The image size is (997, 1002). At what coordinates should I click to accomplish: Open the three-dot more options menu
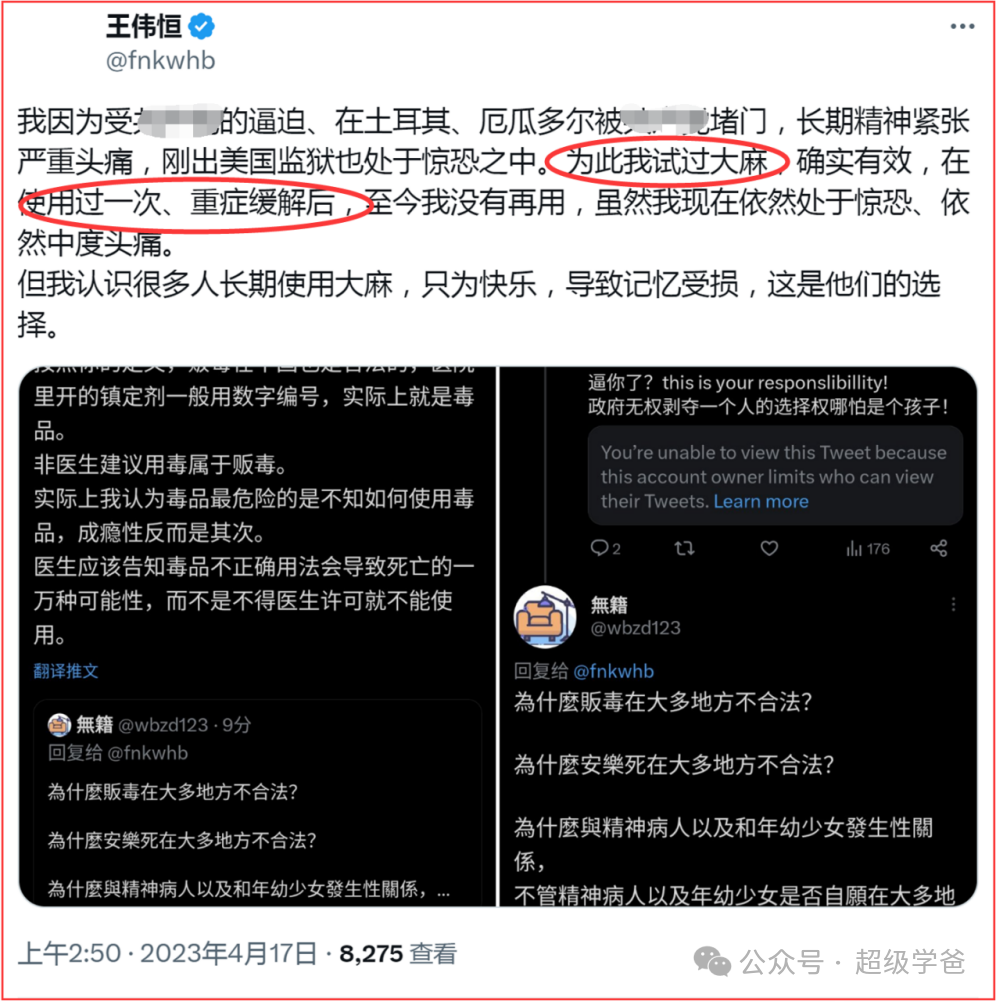click(x=962, y=26)
